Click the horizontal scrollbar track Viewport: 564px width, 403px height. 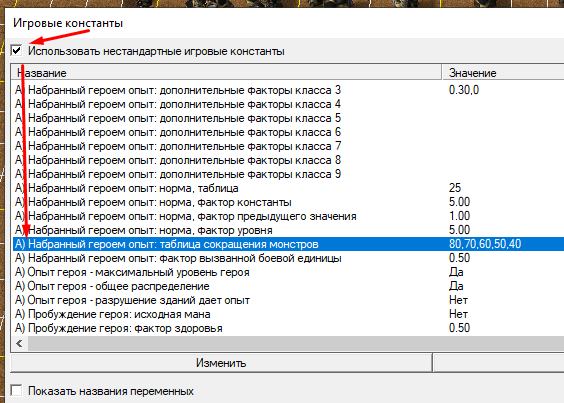click(296, 344)
